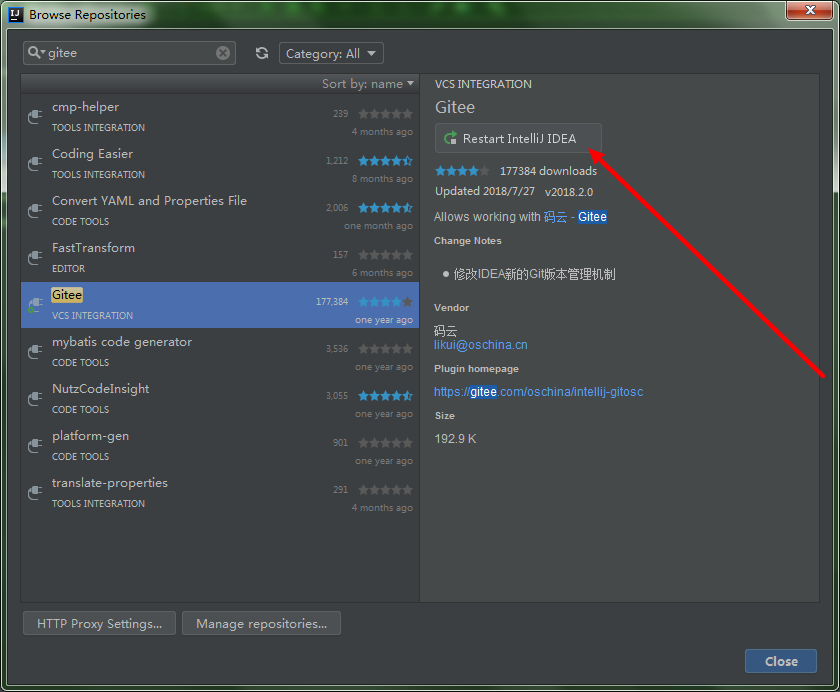Click the translate-properties plugin icon
Image resolution: width=840 pixels, height=692 pixels.
35,493
